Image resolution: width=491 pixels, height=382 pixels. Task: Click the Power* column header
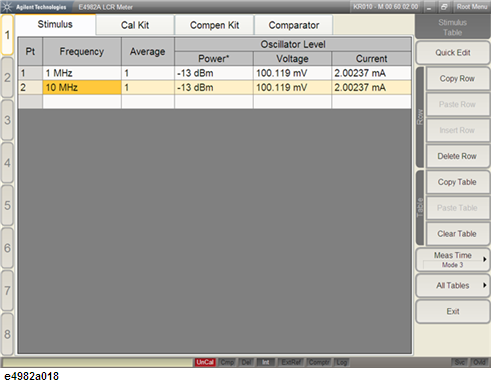click(214, 59)
